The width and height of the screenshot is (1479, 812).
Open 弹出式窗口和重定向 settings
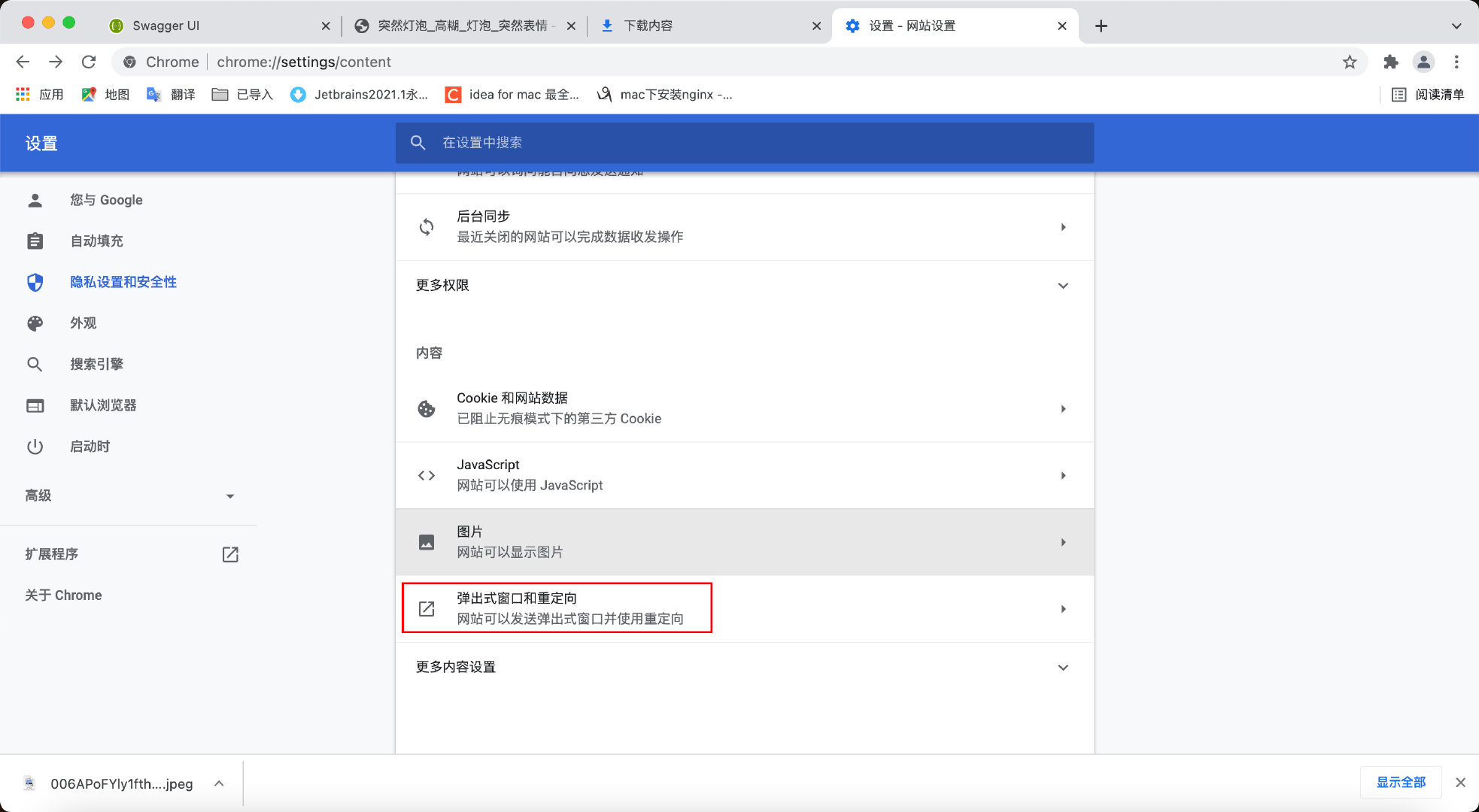click(743, 608)
